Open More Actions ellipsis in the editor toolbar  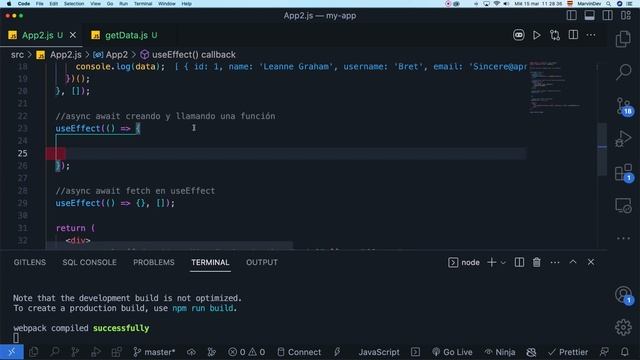tap(591, 35)
